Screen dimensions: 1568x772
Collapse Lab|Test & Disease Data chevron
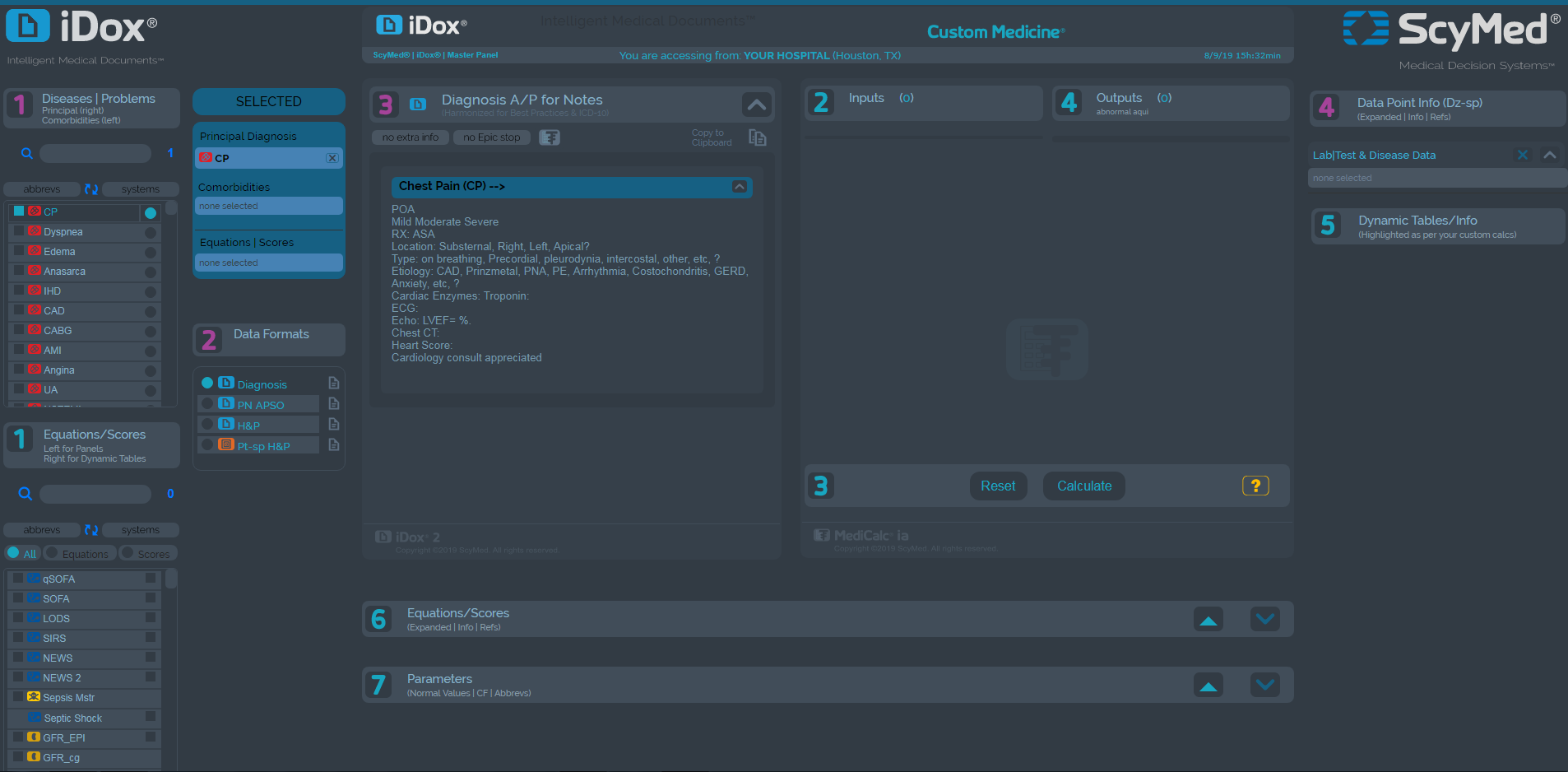point(1550,155)
